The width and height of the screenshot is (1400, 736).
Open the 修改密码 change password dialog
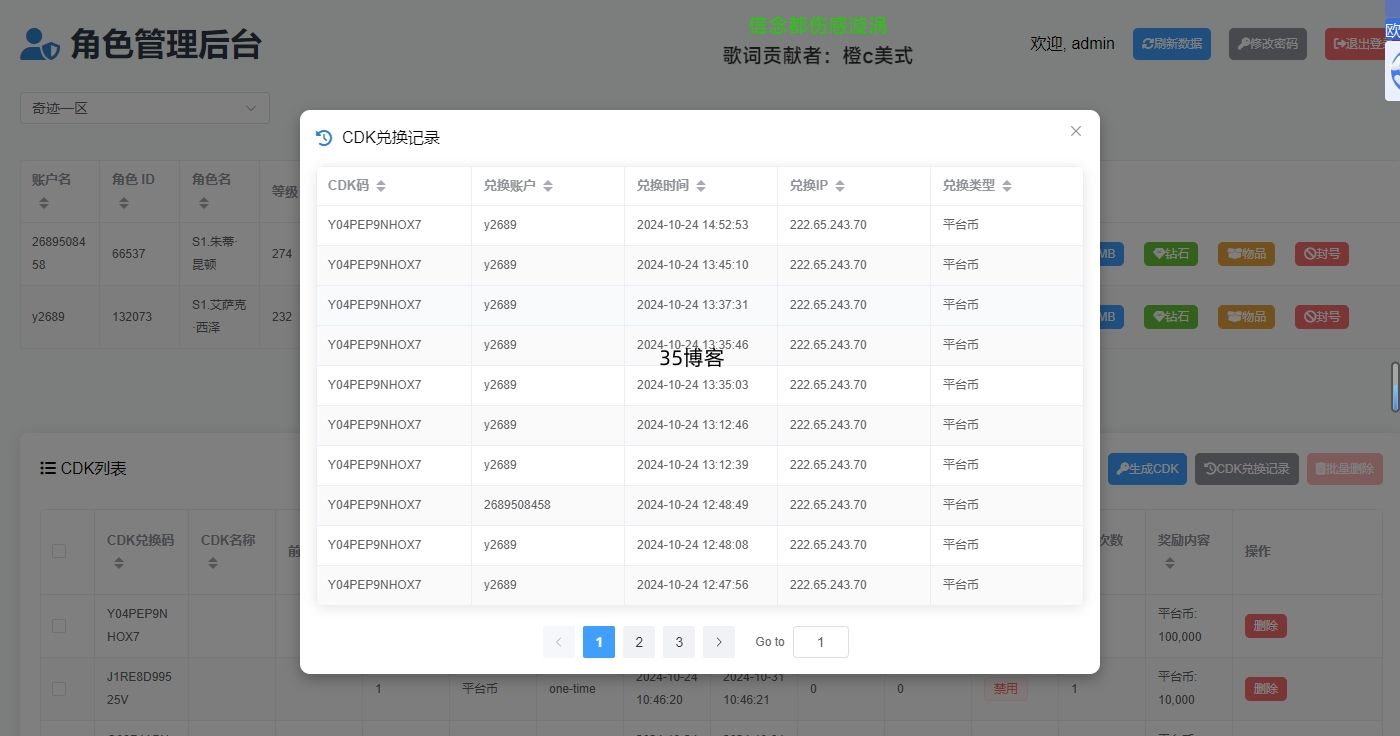1267,44
